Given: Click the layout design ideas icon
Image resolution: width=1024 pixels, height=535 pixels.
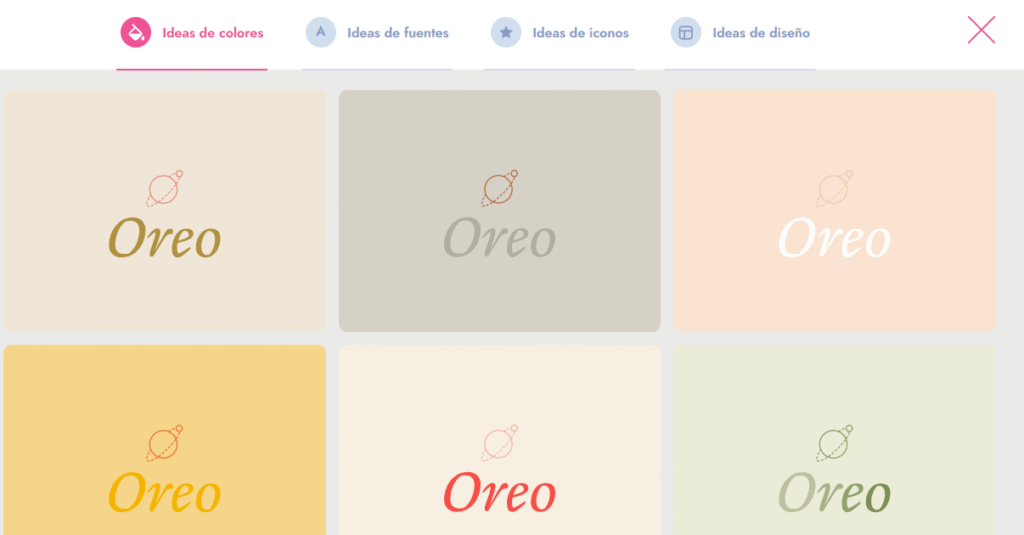Looking at the screenshot, I should click(686, 33).
